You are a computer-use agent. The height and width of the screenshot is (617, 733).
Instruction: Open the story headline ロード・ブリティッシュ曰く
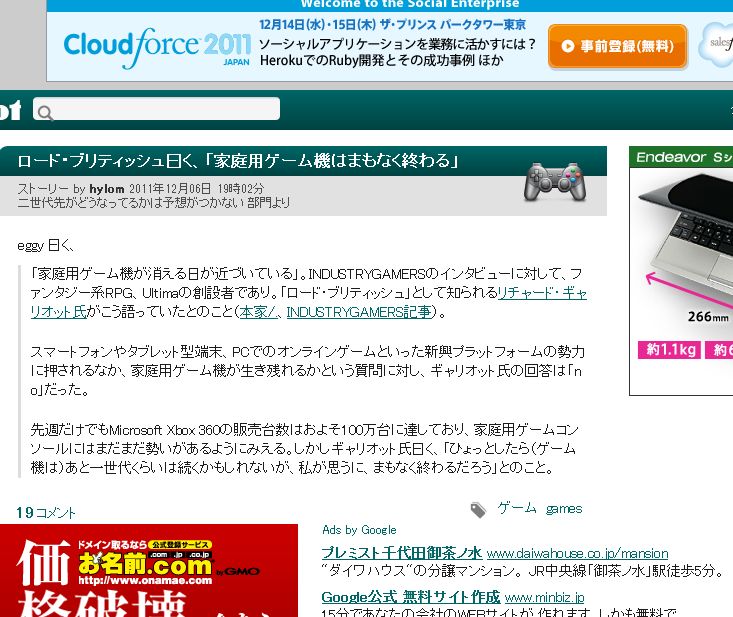[x=237, y=161]
